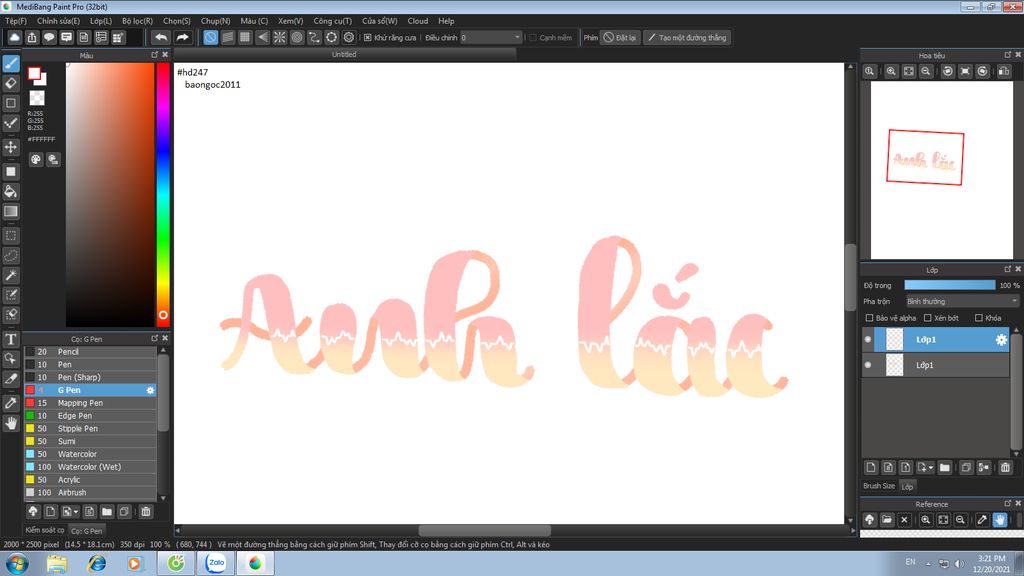Turn off snap with the Snap Off icon

point(210,37)
